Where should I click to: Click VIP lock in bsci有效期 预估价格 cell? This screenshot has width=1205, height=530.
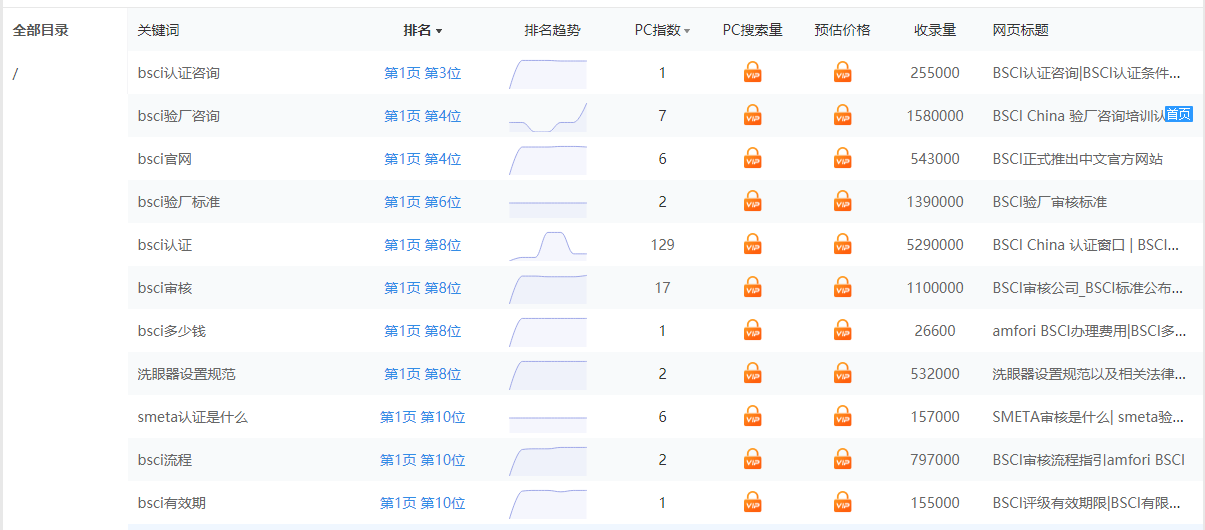pos(843,502)
